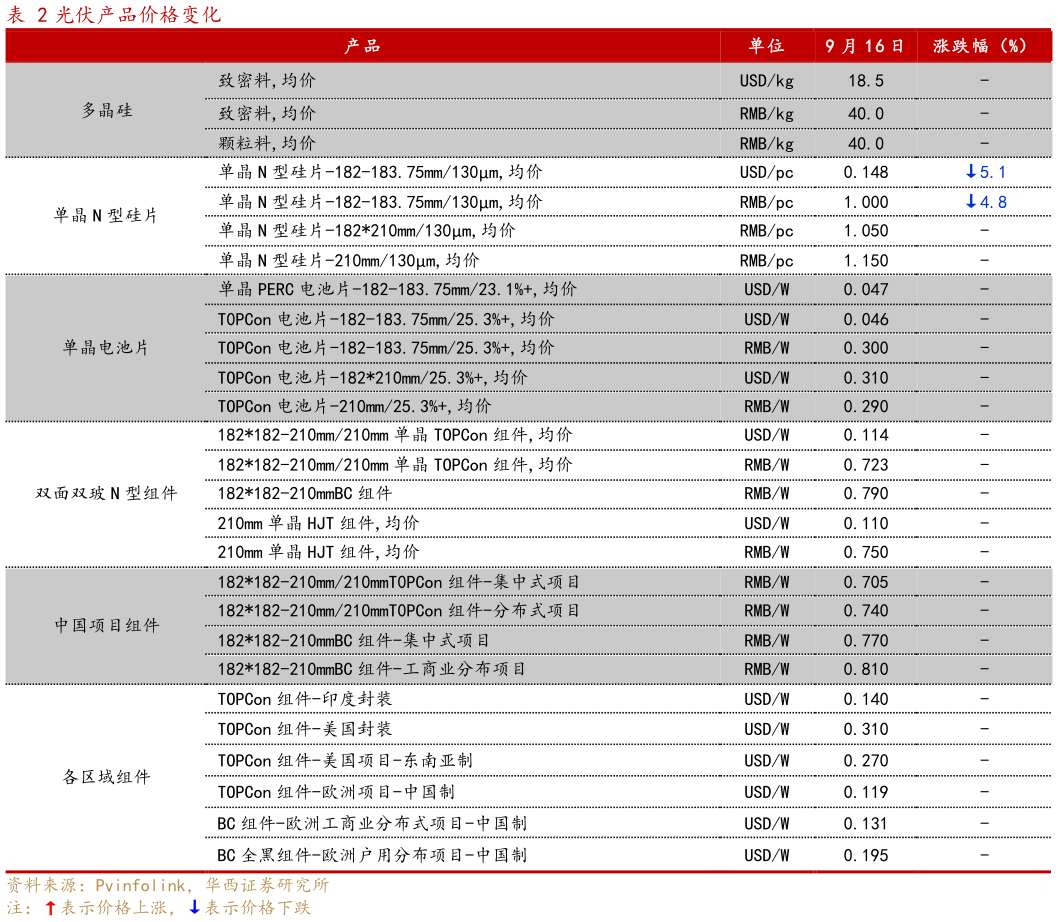Click the price value '0.119'
The image size is (1058, 922).
[x=866, y=792]
